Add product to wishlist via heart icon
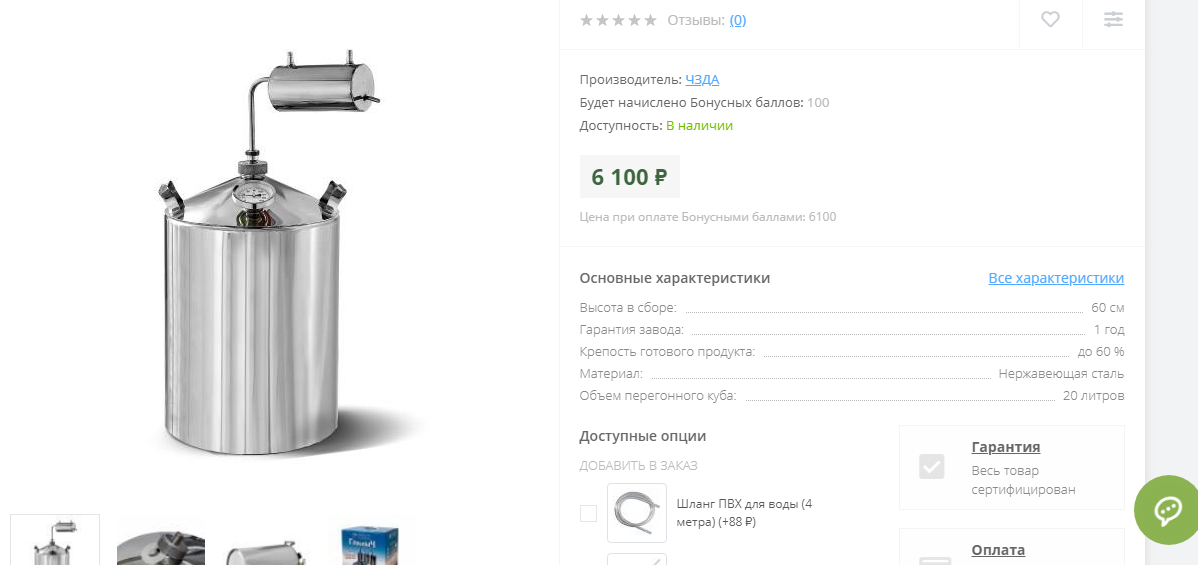The height and width of the screenshot is (565, 1198). [1051, 20]
